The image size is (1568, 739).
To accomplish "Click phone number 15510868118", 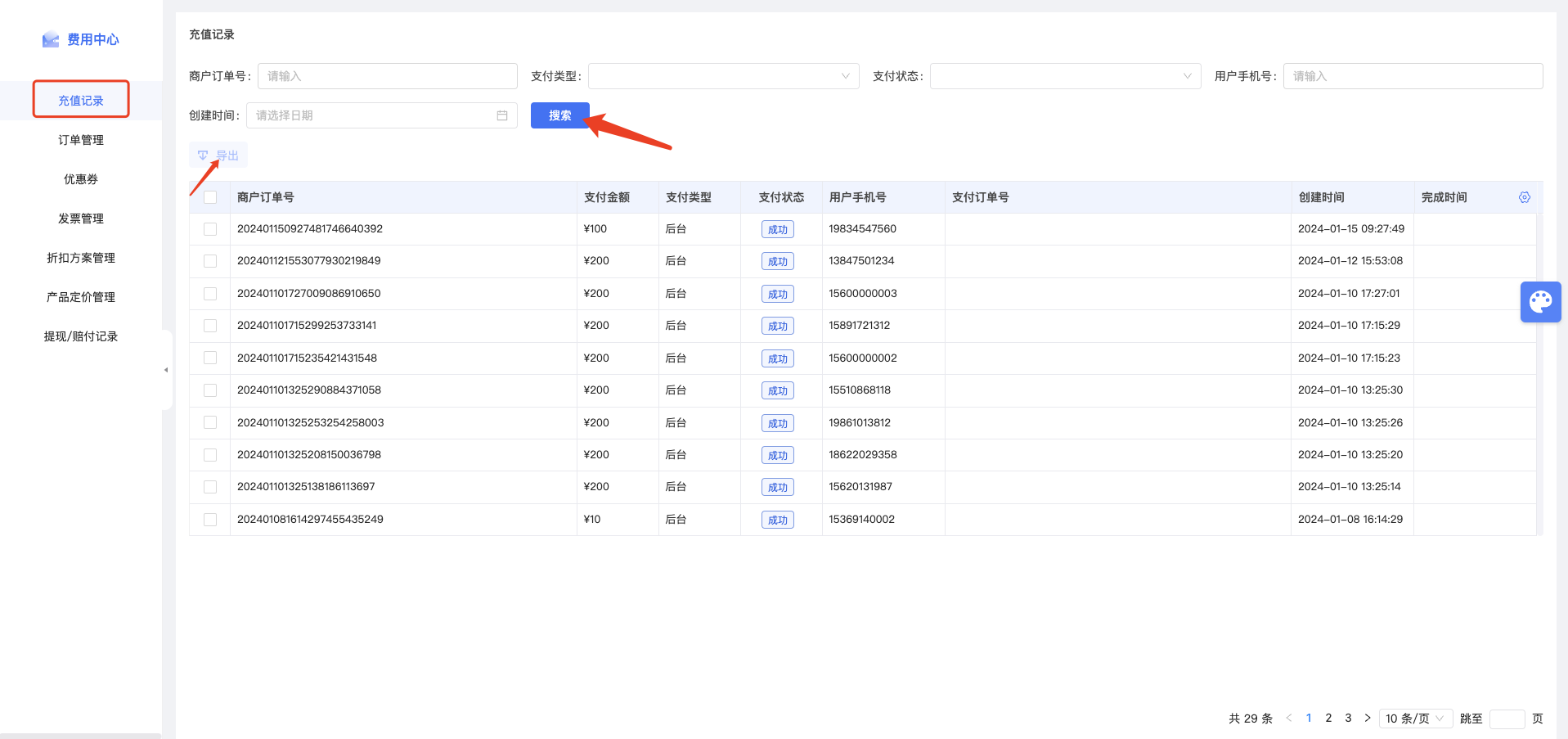I will [x=860, y=390].
